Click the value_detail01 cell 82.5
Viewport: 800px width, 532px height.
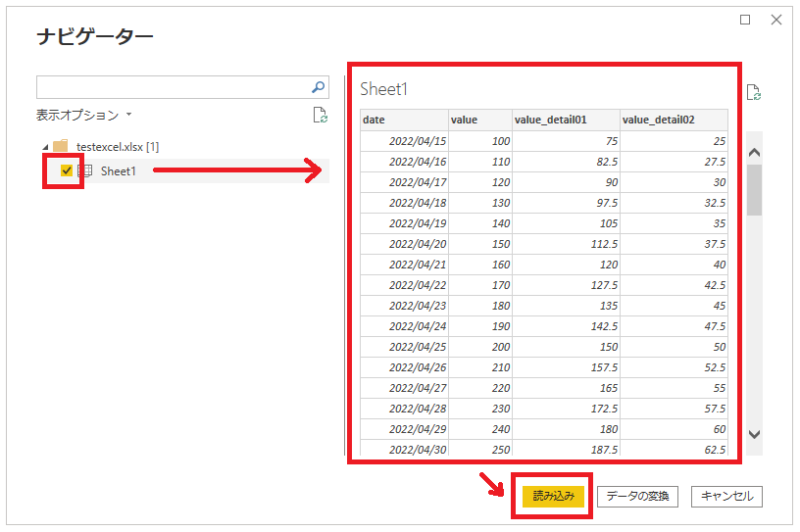pos(566,162)
